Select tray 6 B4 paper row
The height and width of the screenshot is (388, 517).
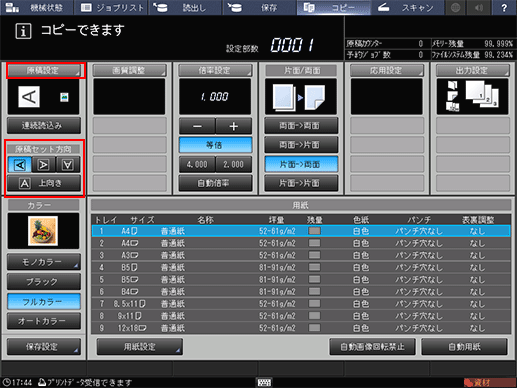[x=301, y=292]
